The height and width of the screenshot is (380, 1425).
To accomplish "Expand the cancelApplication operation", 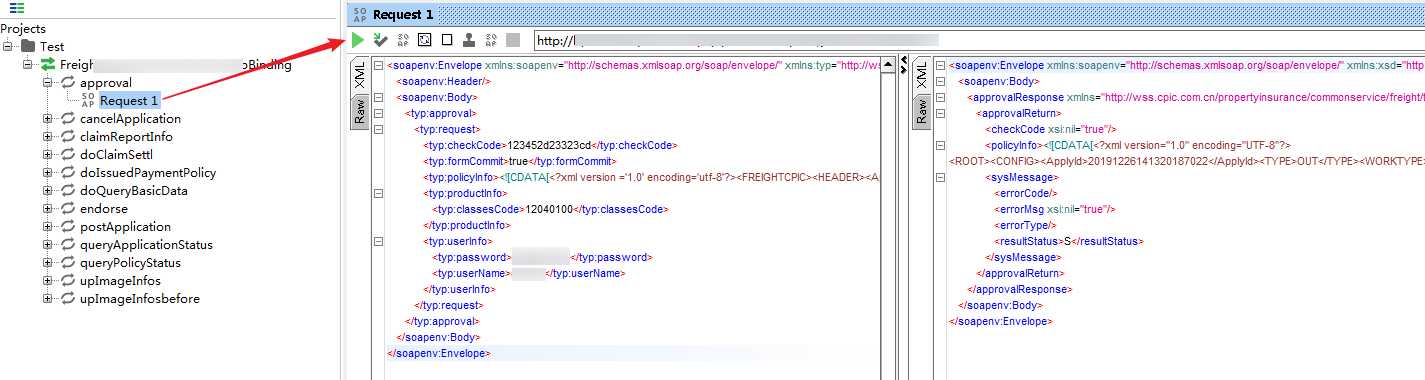I will coord(48,119).
